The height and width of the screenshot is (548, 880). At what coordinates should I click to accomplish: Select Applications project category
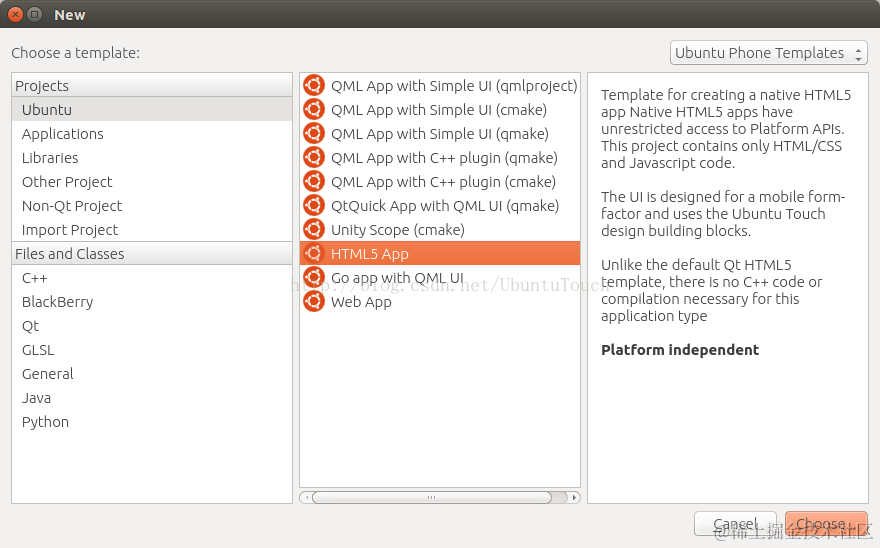(x=152, y=134)
